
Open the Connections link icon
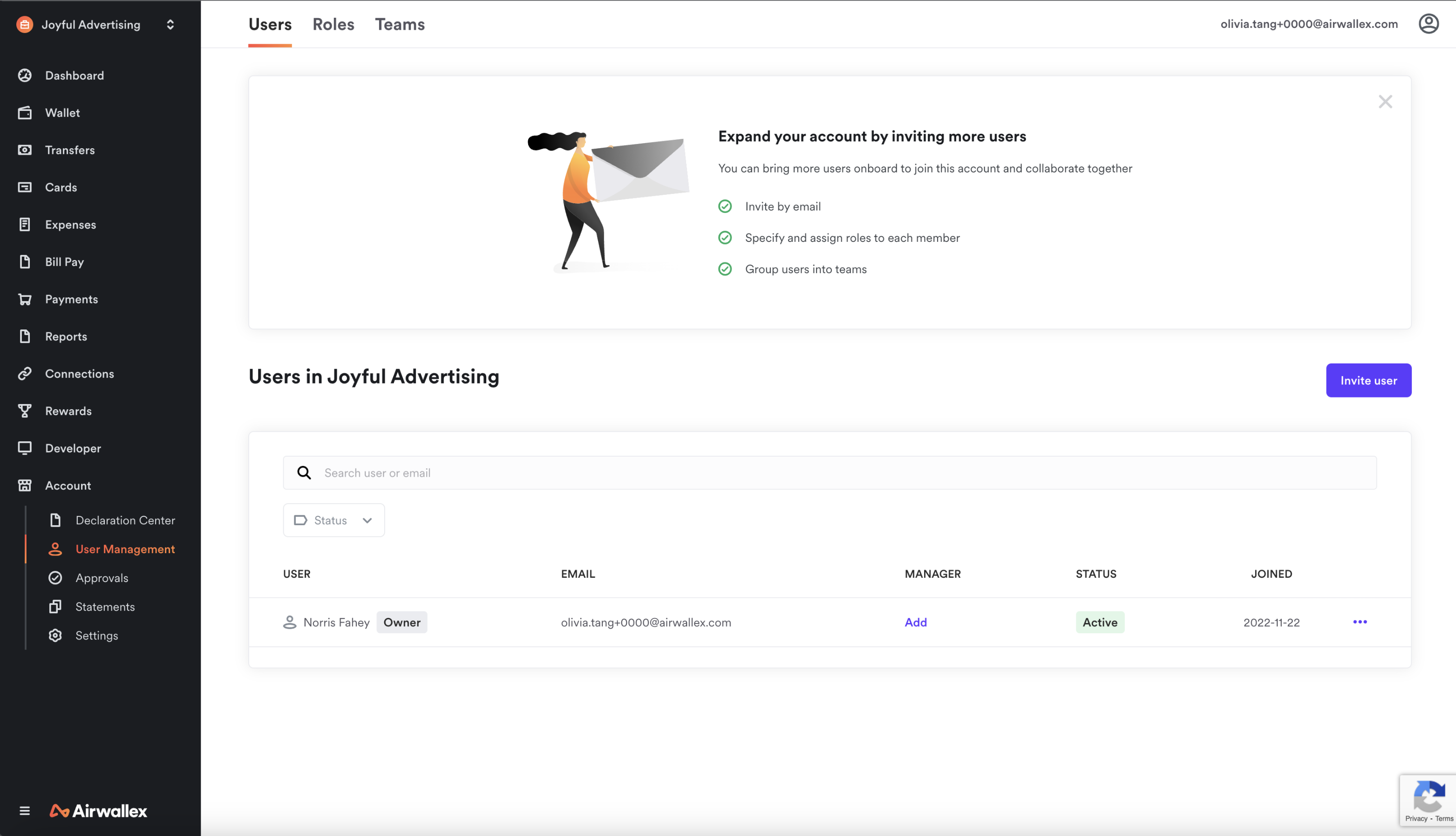25,374
